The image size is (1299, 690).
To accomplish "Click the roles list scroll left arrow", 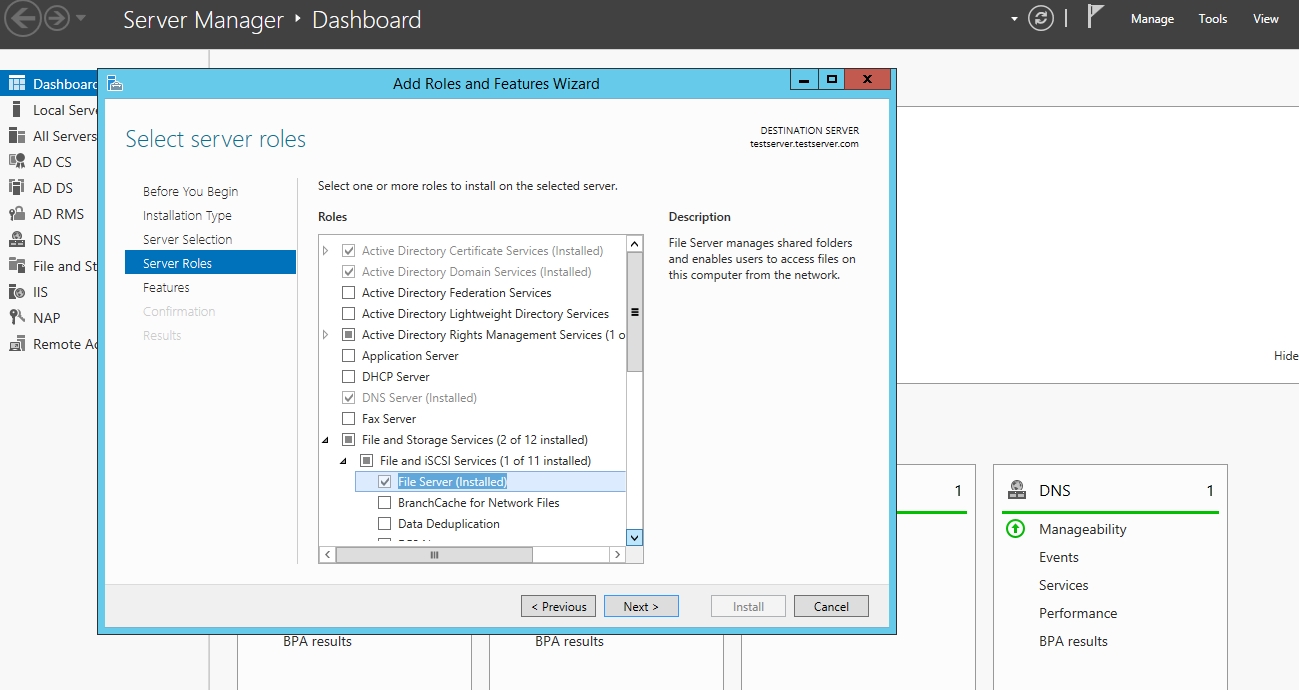I will coord(327,554).
